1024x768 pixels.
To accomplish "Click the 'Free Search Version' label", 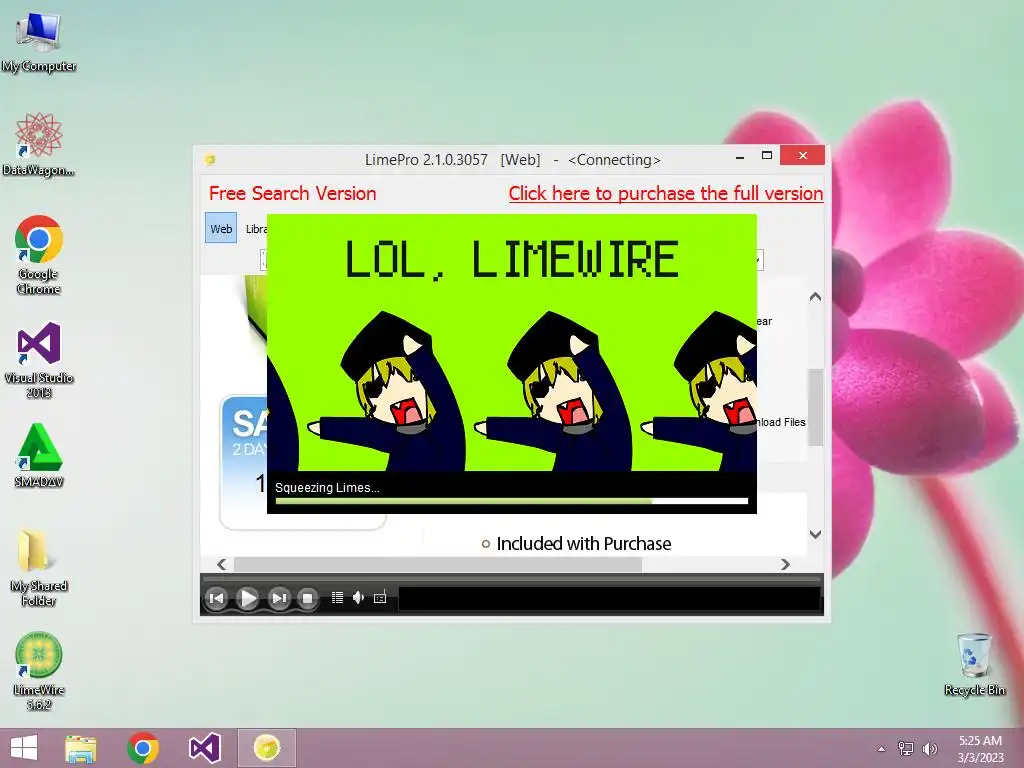I will point(293,193).
